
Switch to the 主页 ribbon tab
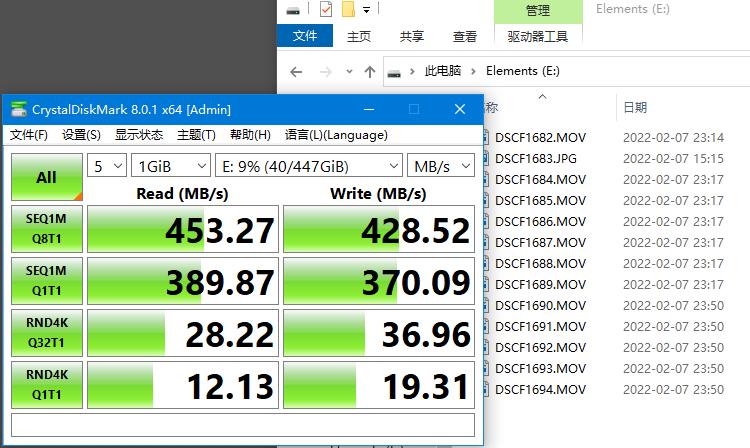359,36
